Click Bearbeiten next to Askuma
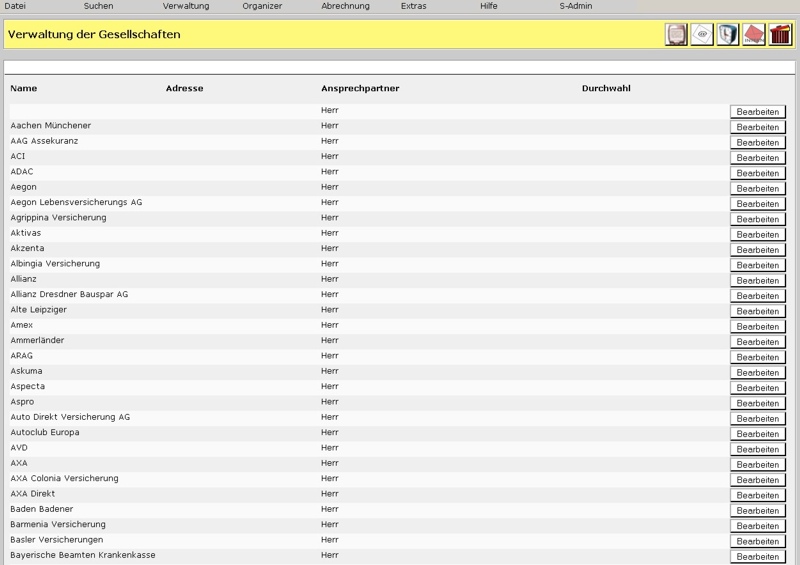 click(758, 372)
